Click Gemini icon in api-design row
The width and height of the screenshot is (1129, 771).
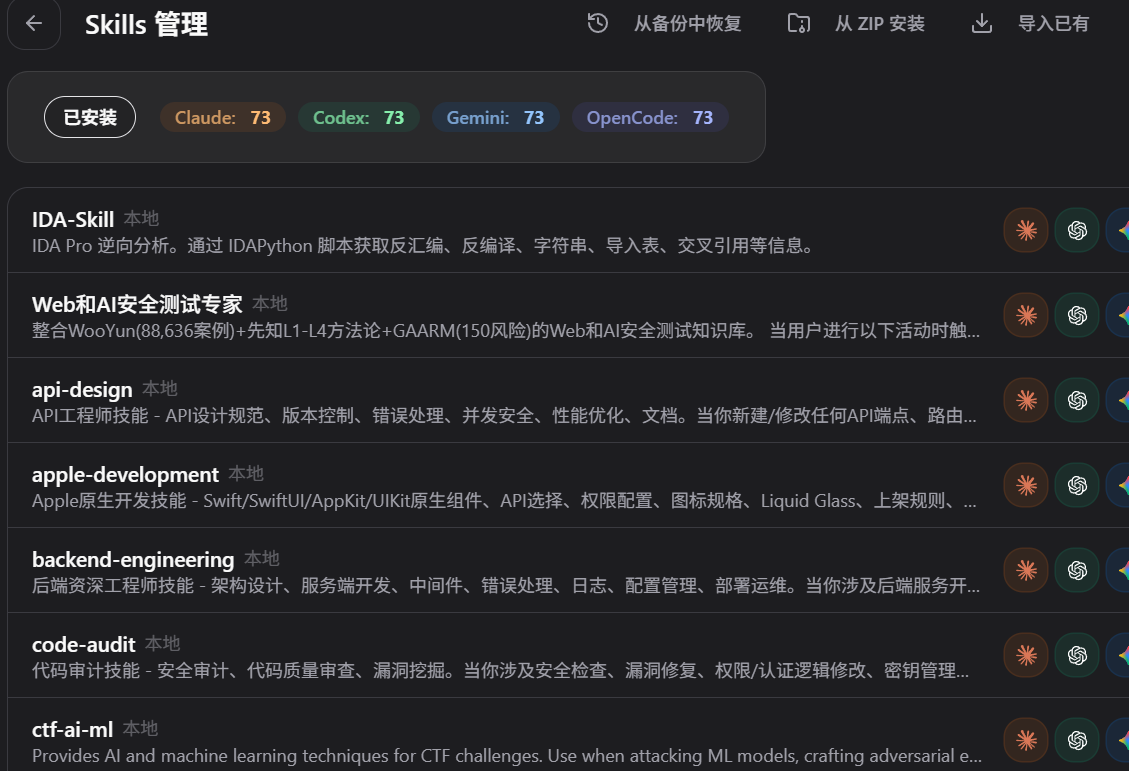(x=1119, y=400)
